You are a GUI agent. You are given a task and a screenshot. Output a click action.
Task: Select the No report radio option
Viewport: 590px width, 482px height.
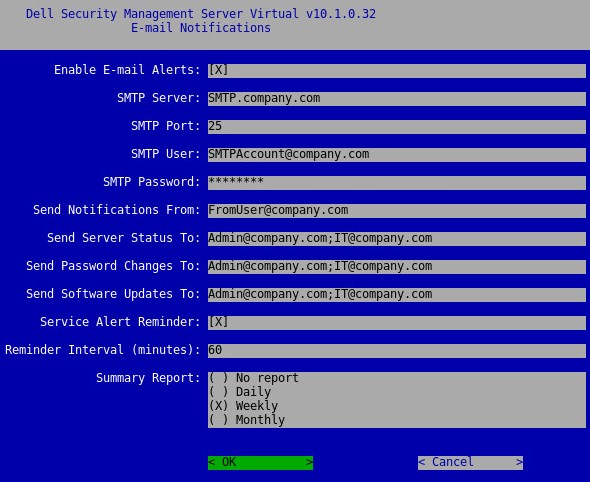point(254,378)
